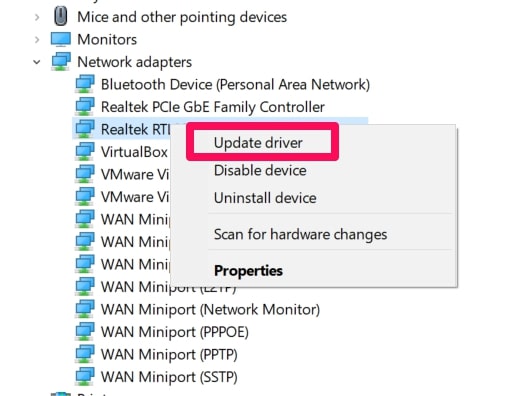Open Properties from the context menu

point(248,271)
